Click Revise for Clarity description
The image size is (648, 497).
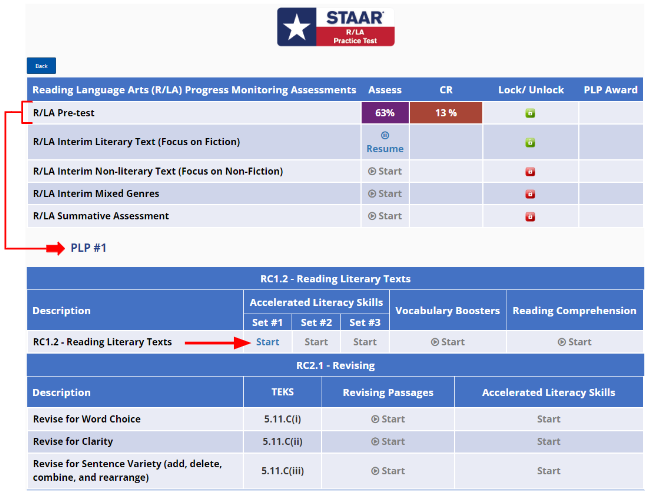pos(73,441)
